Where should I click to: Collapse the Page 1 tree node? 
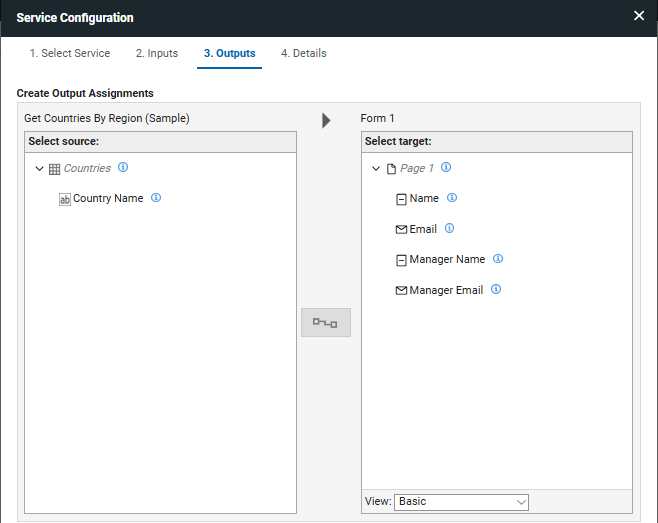click(376, 169)
